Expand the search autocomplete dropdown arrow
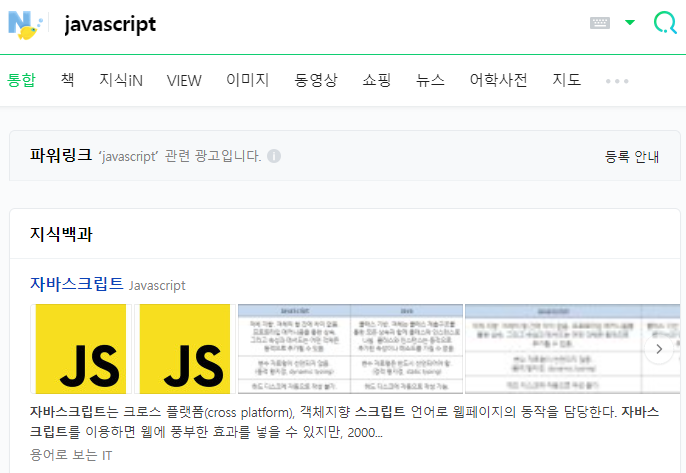Viewport: 686px width, 473px height. [630, 22]
